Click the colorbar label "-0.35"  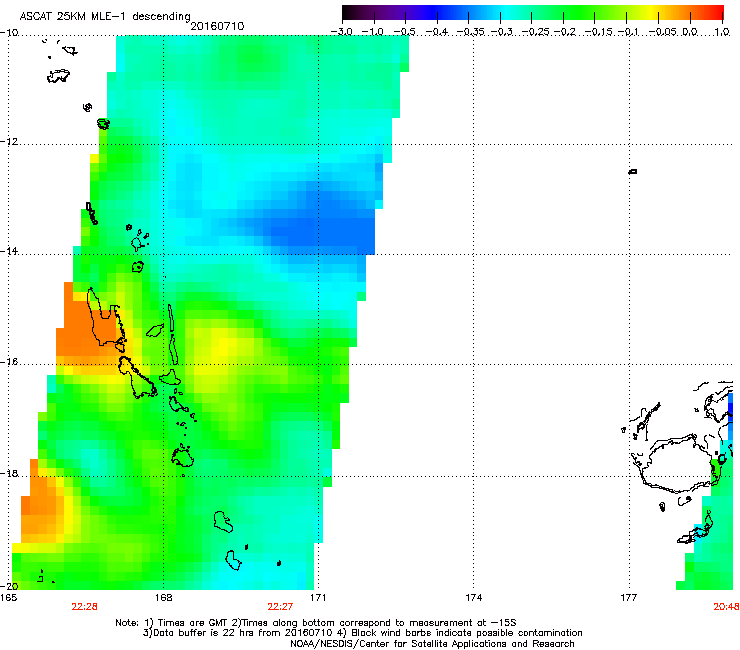tap(471, 32)
